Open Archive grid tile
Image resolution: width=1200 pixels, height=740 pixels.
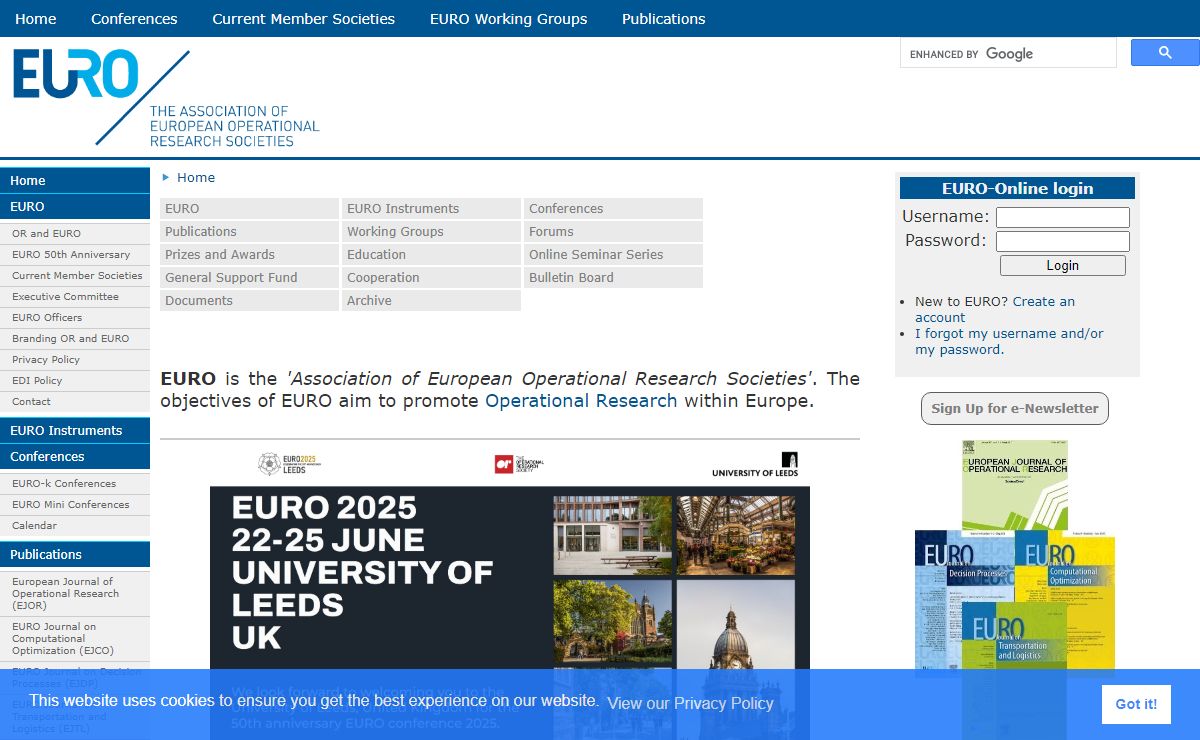431,300
